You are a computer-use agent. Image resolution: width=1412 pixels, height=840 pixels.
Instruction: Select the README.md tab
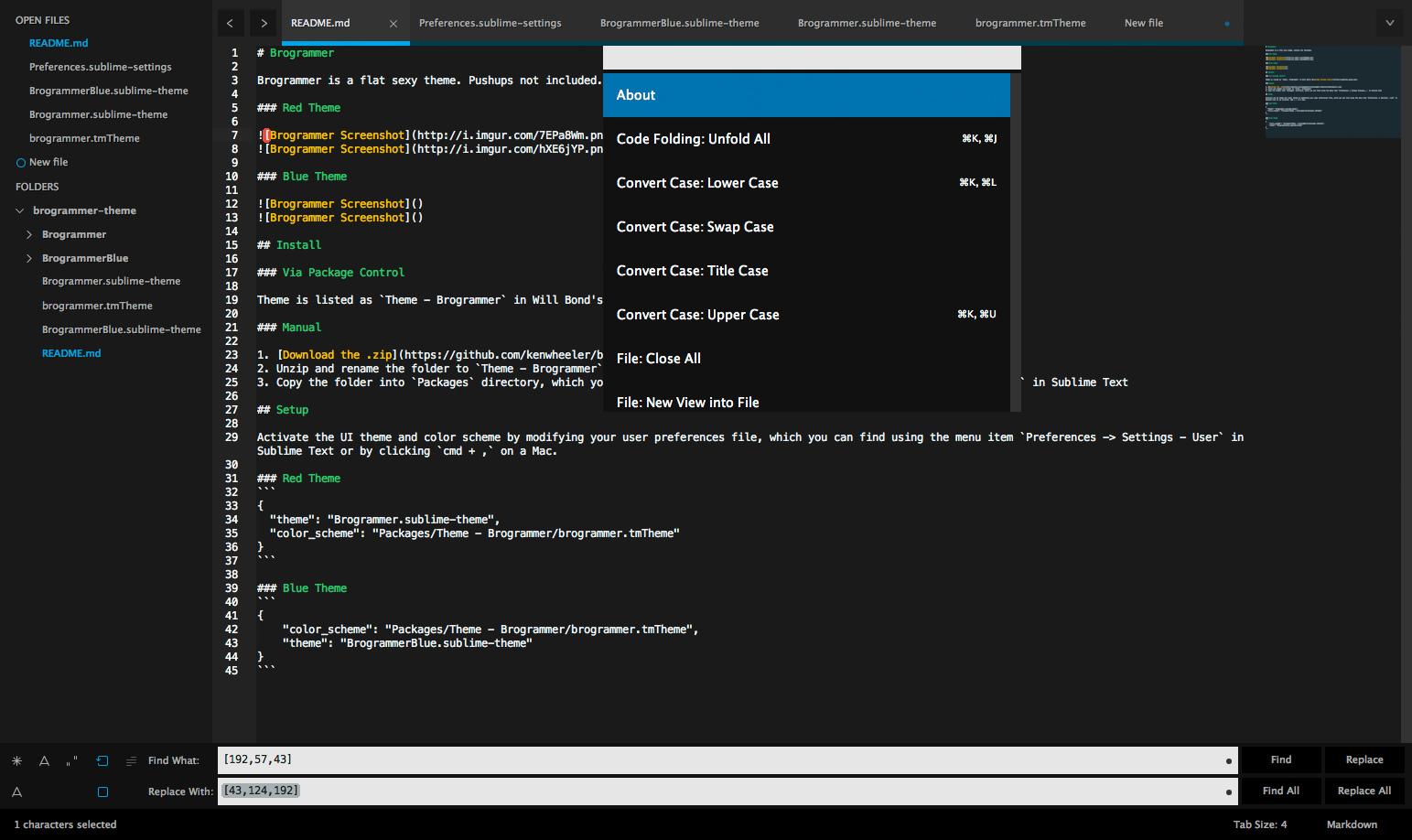pos(320,23)
